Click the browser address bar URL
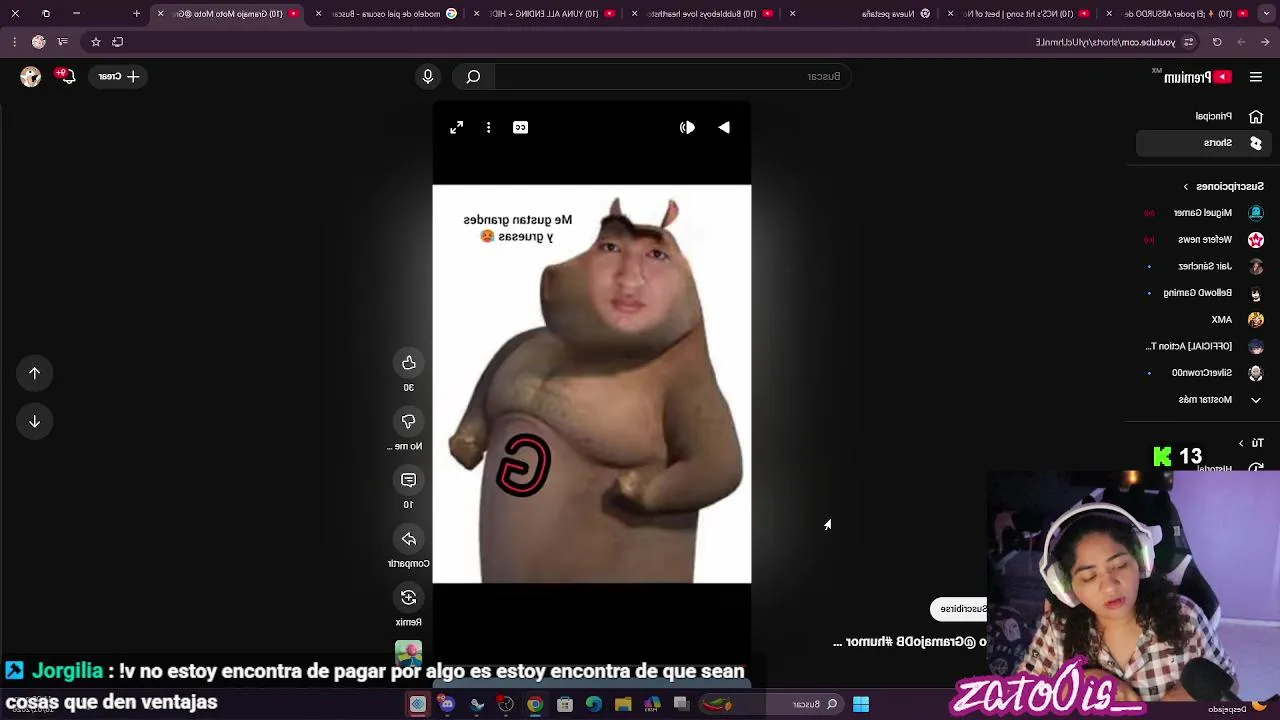The image size is (1280, 720). (1105, 42)
